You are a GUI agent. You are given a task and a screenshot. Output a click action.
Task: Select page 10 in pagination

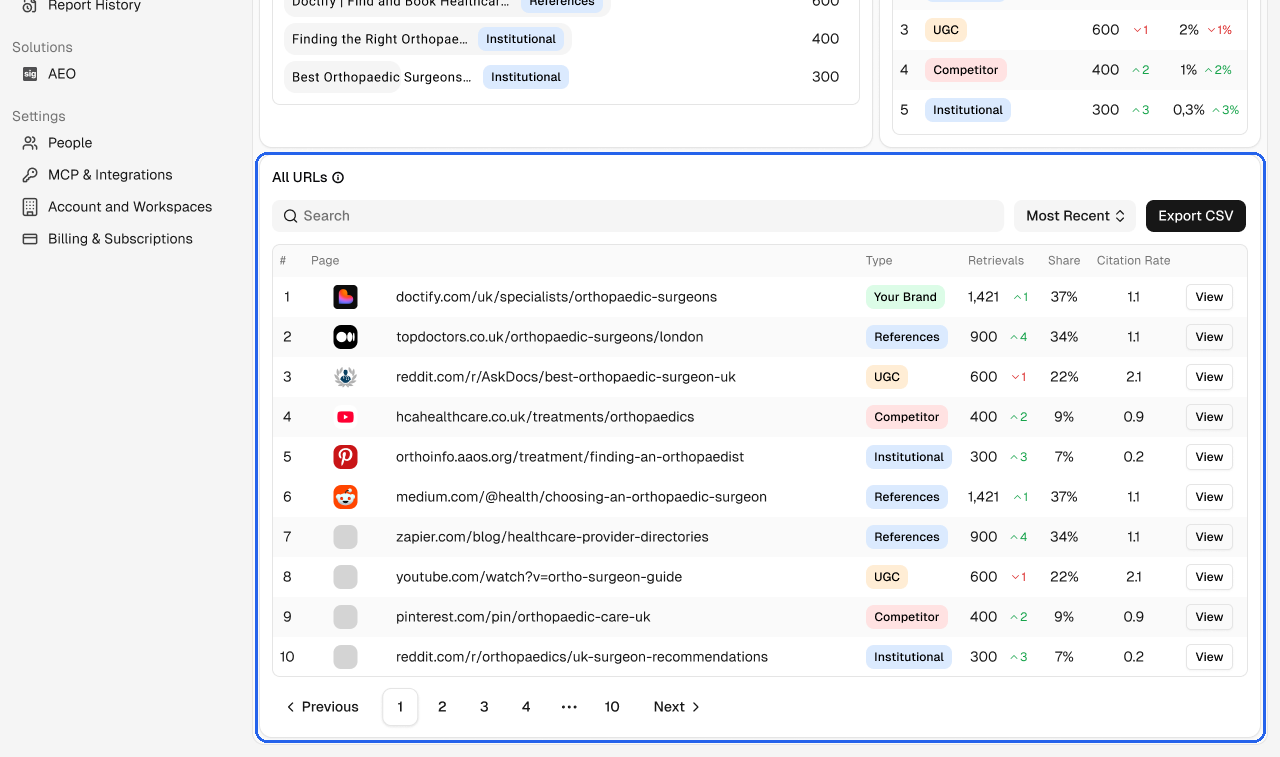coord(612,707)
